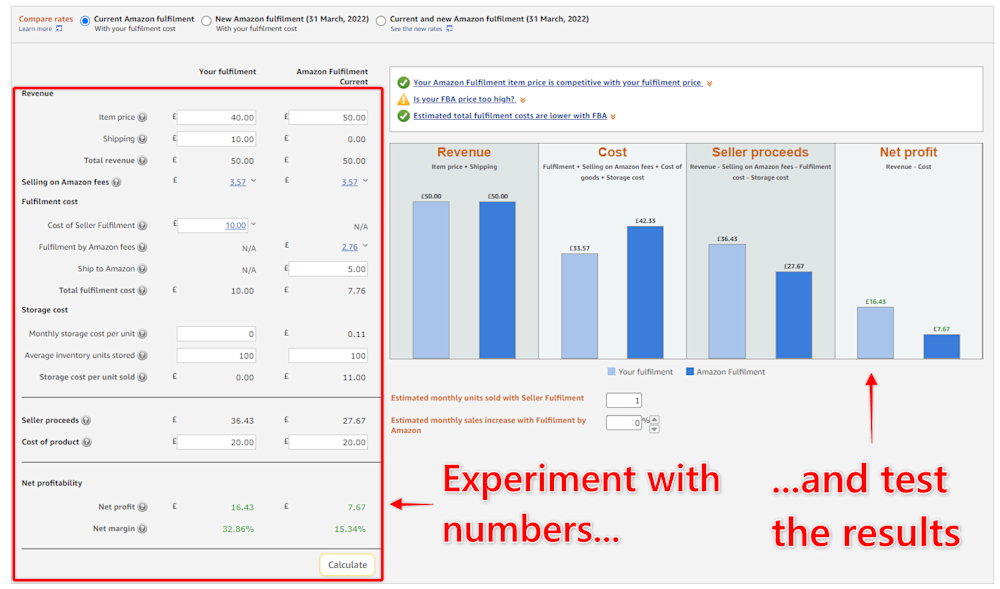Open help icon beside Ship to Amazon
The image size is (1000, 589).
click(143, 269)
